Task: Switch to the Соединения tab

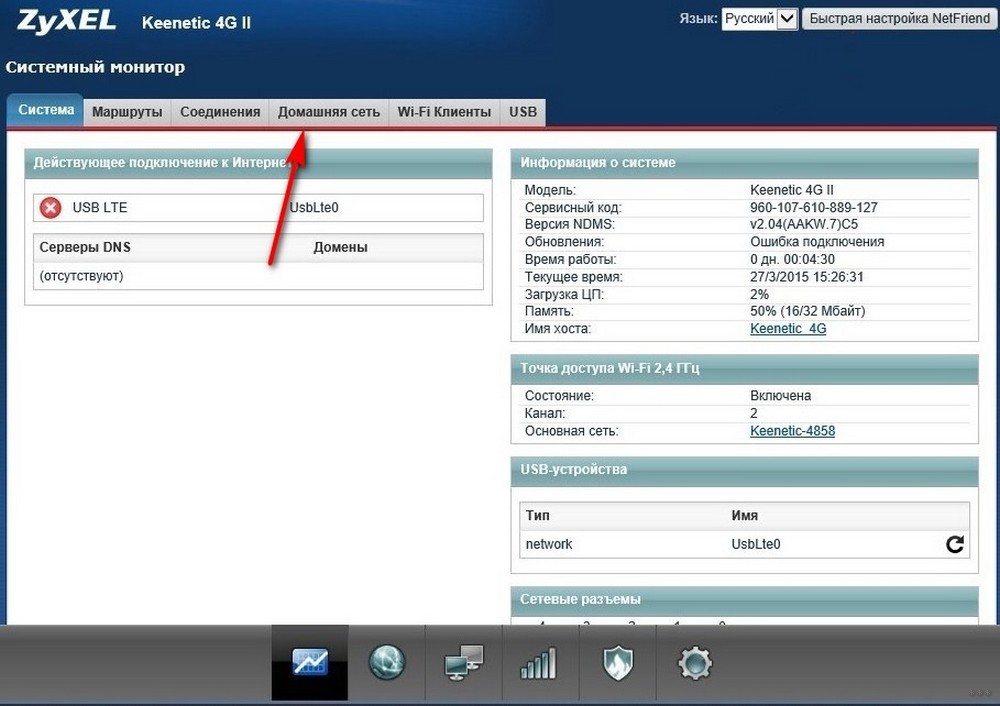Action: point(220,112)
